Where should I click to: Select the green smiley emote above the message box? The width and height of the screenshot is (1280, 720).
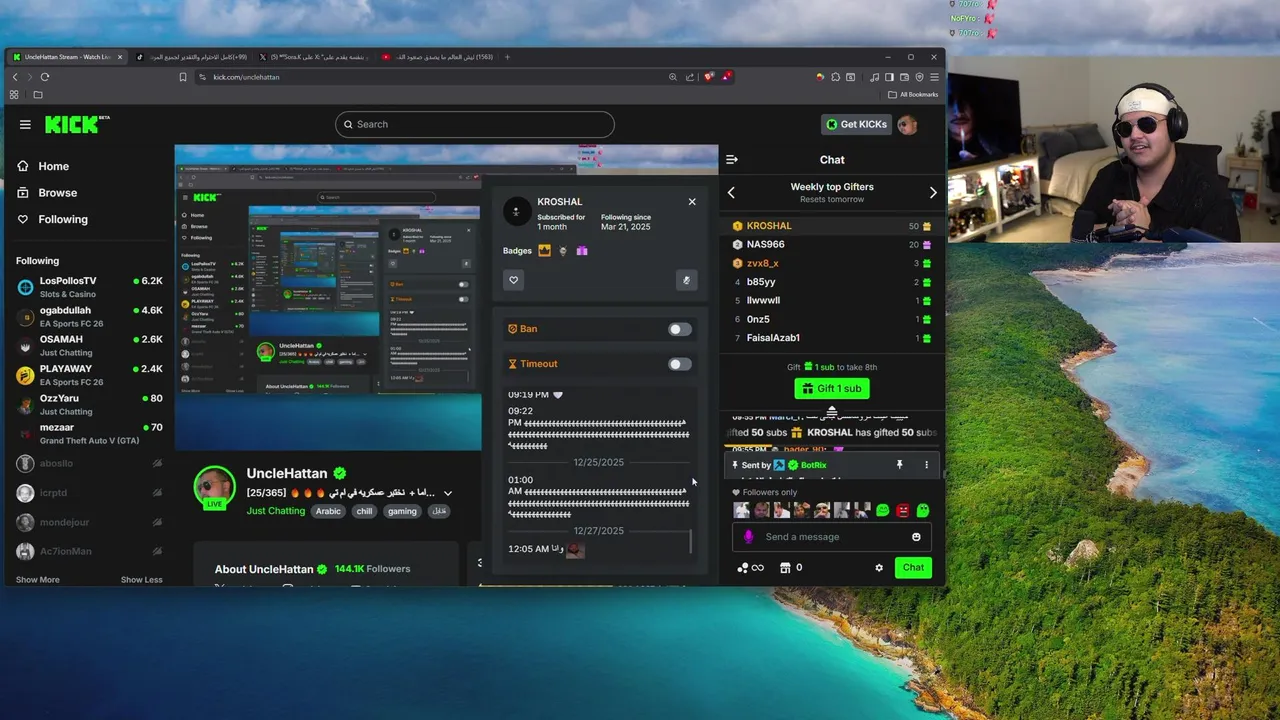(883, 510)
